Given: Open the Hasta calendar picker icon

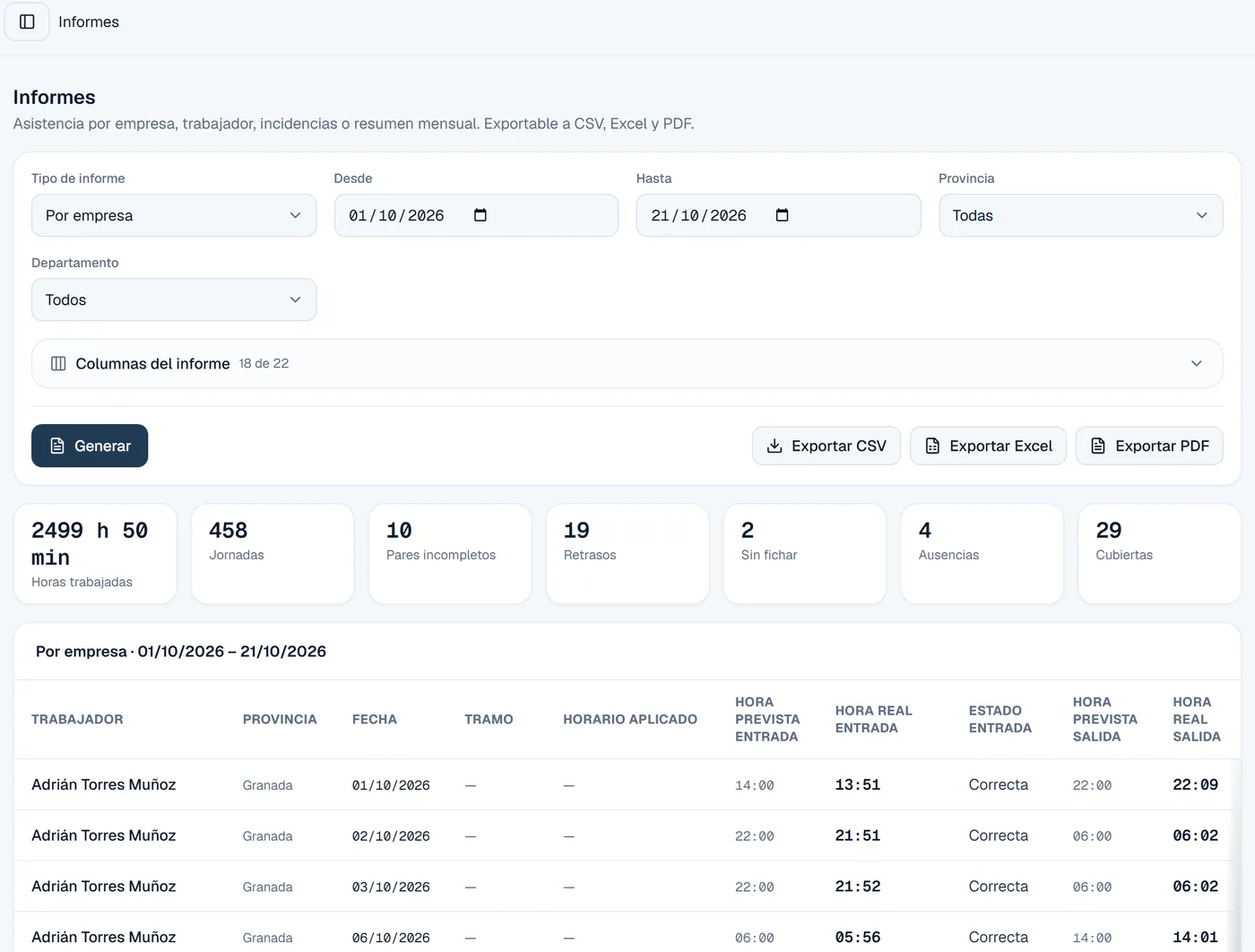Looking at the screenshot, I should tap(782, 215).
